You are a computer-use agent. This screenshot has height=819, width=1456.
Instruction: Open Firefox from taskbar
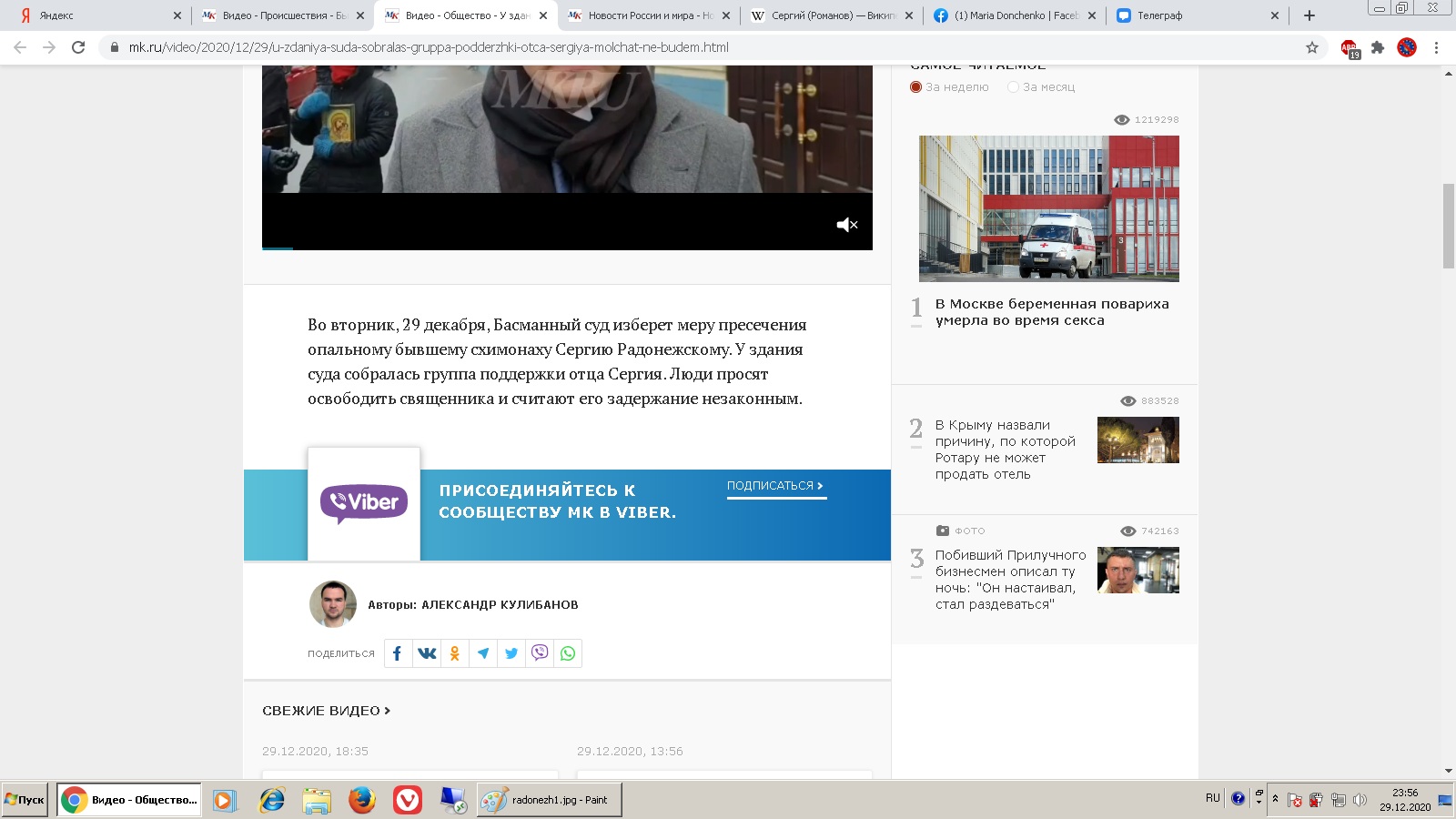[362, 800]
